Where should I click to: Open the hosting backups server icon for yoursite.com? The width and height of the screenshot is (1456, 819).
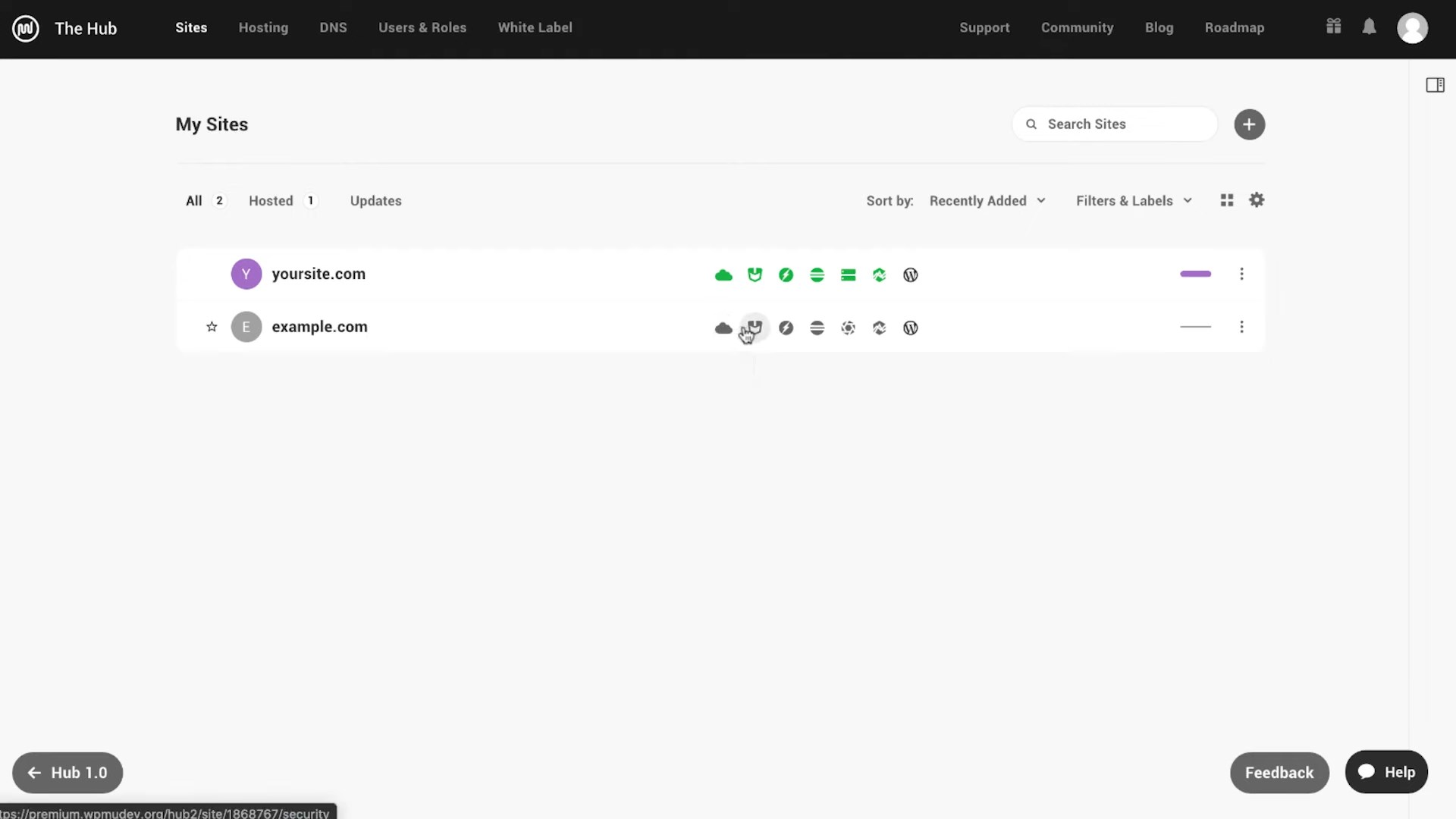848,275
